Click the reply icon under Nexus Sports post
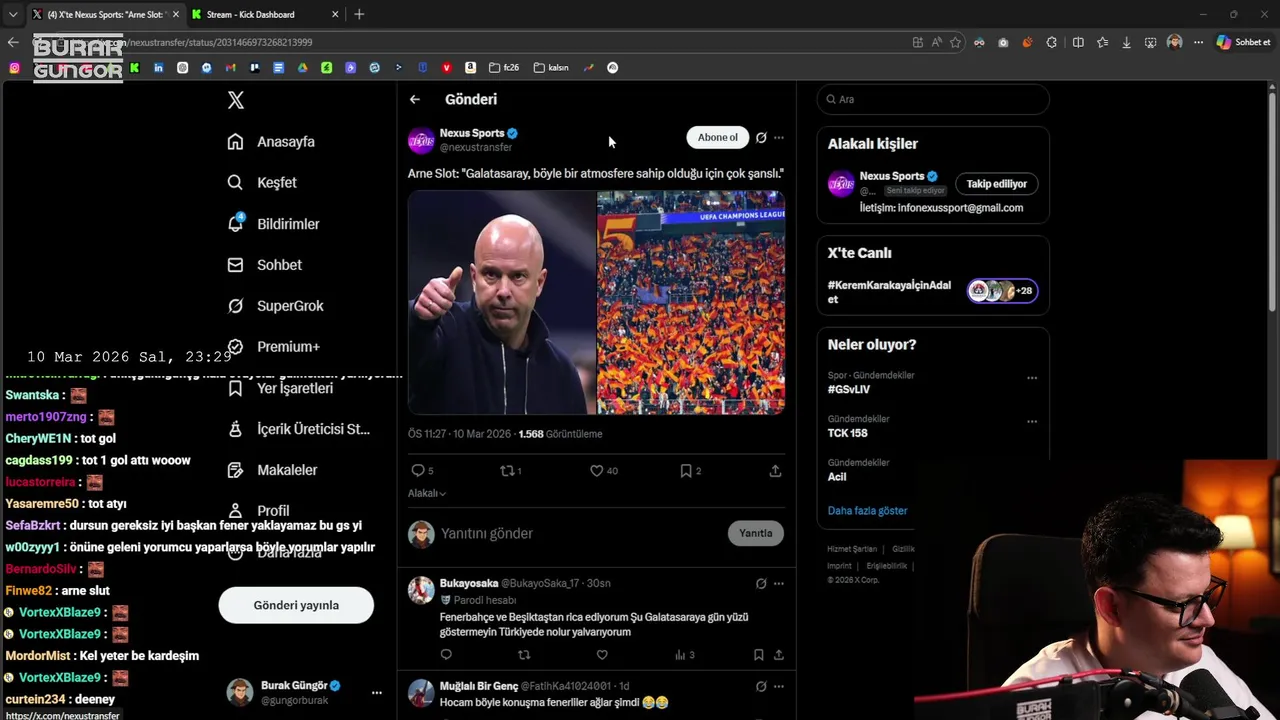The width and height of the screenshot is (1280, 720). coord(418,471)
